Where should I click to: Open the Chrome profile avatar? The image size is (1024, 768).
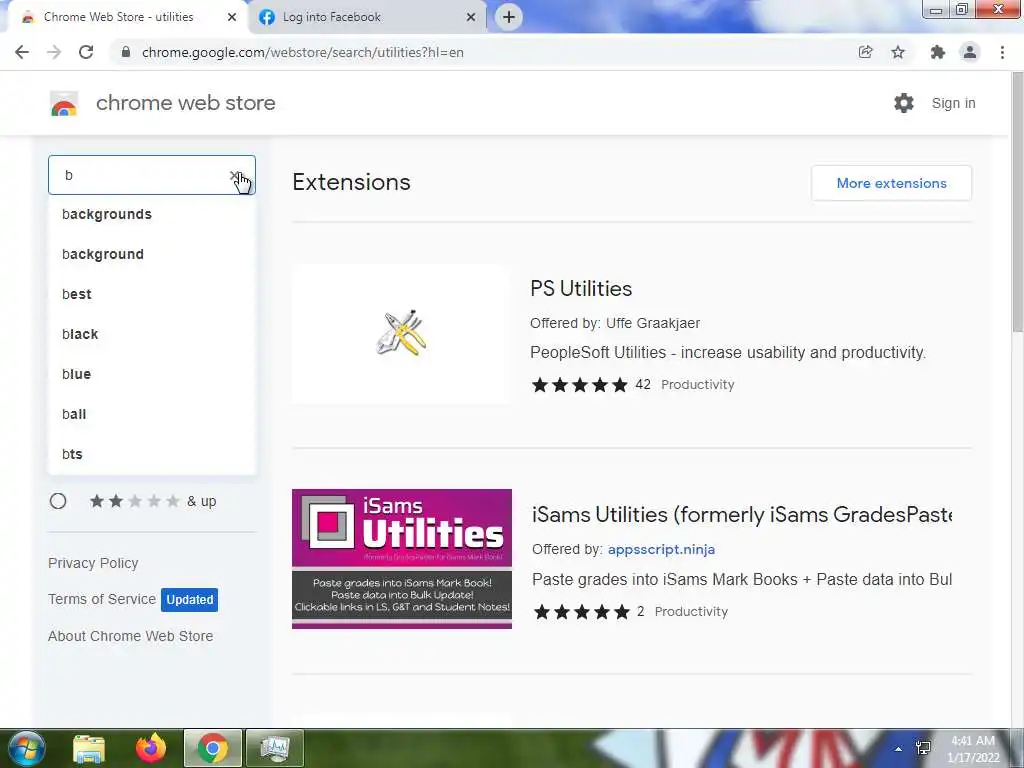pyautogui.click(x=970, y=52)
